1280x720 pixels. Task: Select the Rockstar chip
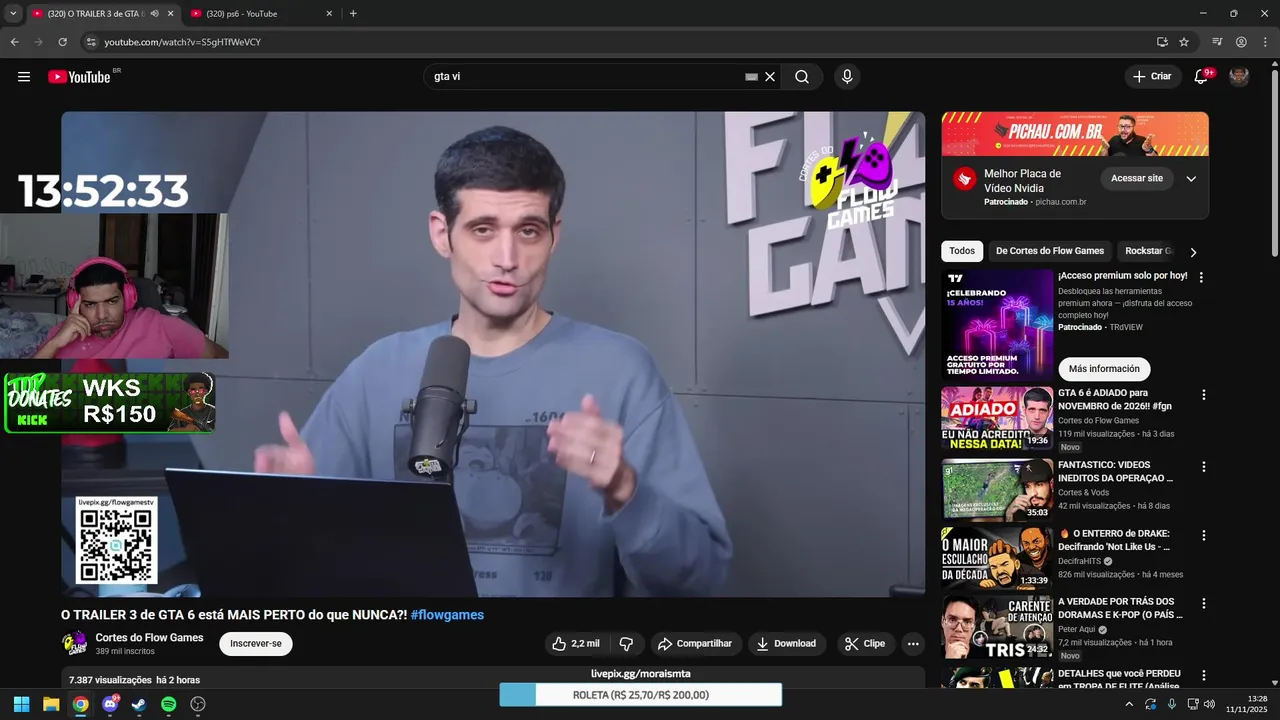coord(1145,251)
